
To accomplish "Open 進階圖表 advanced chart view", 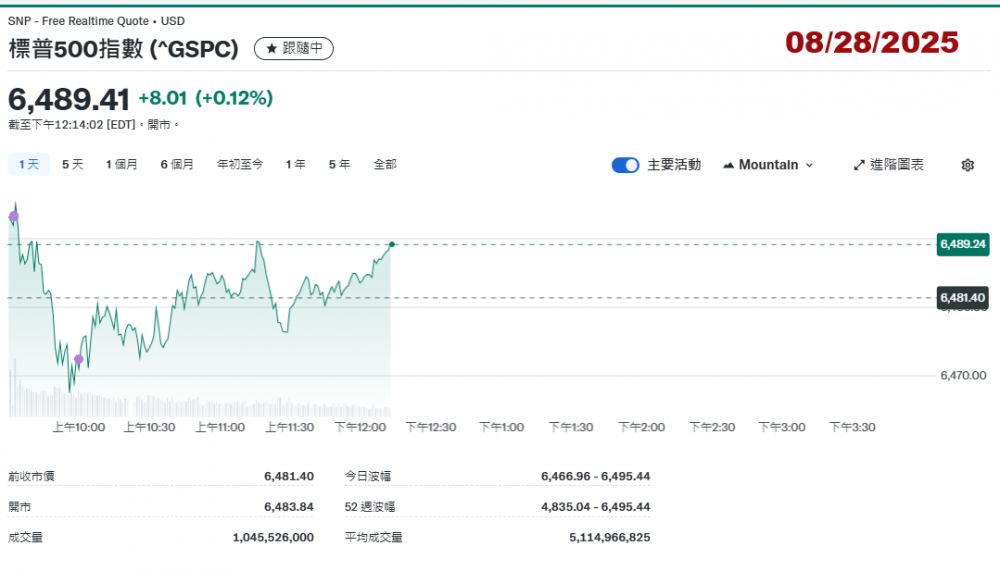I will pyautogui.click(x=888, y=165).
